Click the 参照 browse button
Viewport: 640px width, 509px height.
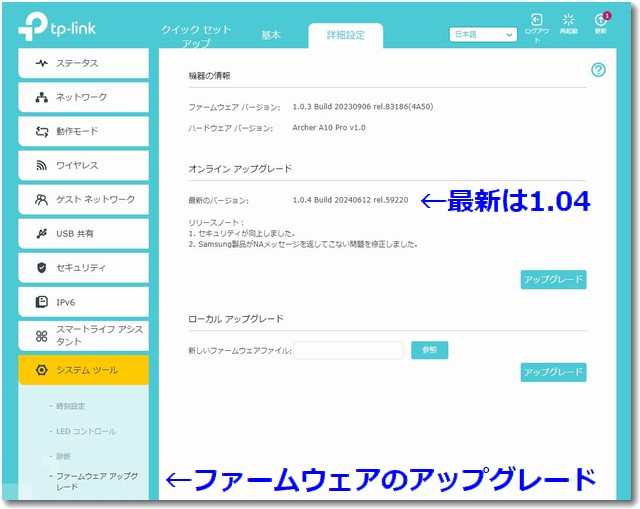pyautogui.click(x=429, y=350)
